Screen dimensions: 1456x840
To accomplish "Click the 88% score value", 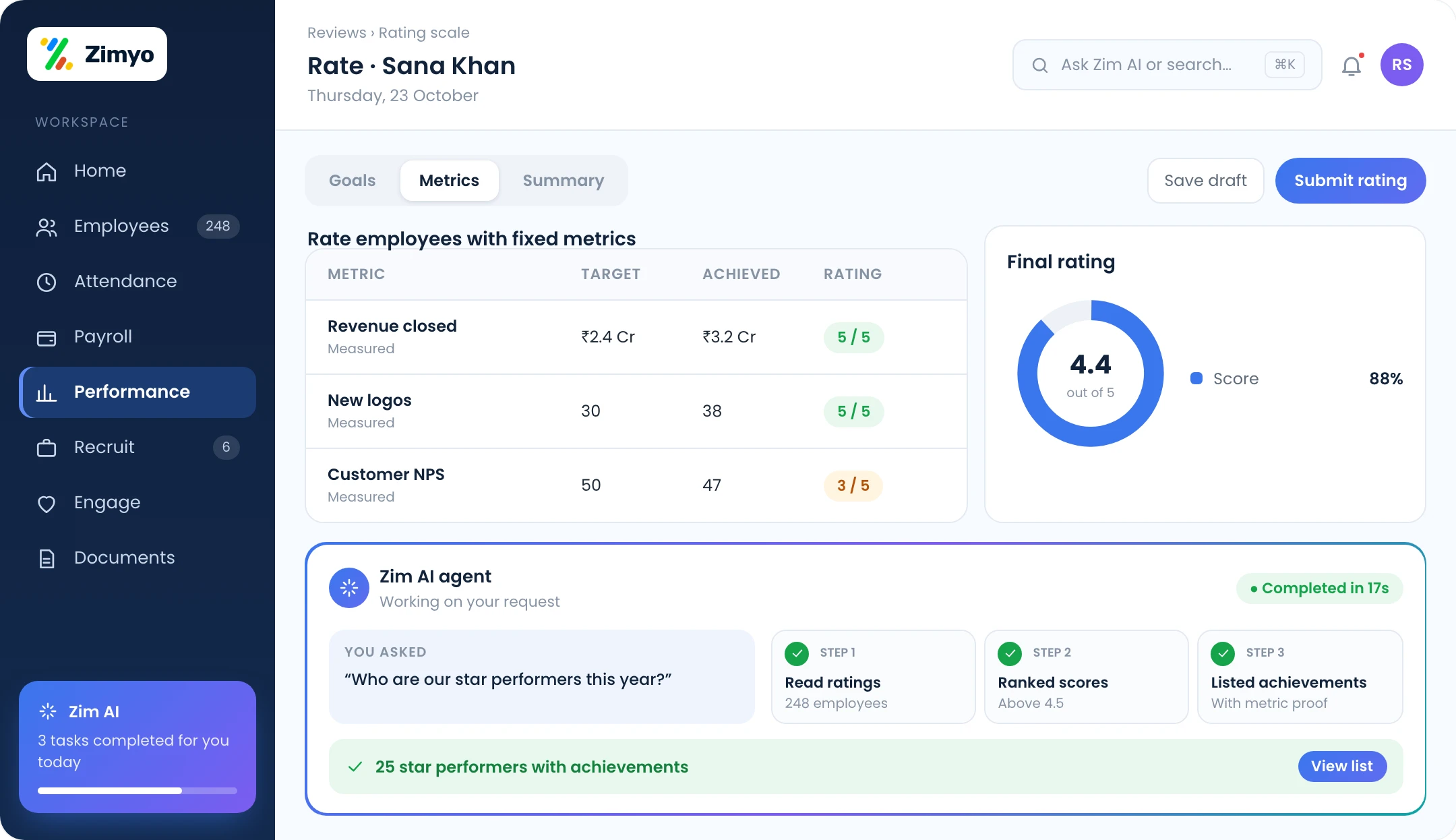I will [x=1386, y=379].
